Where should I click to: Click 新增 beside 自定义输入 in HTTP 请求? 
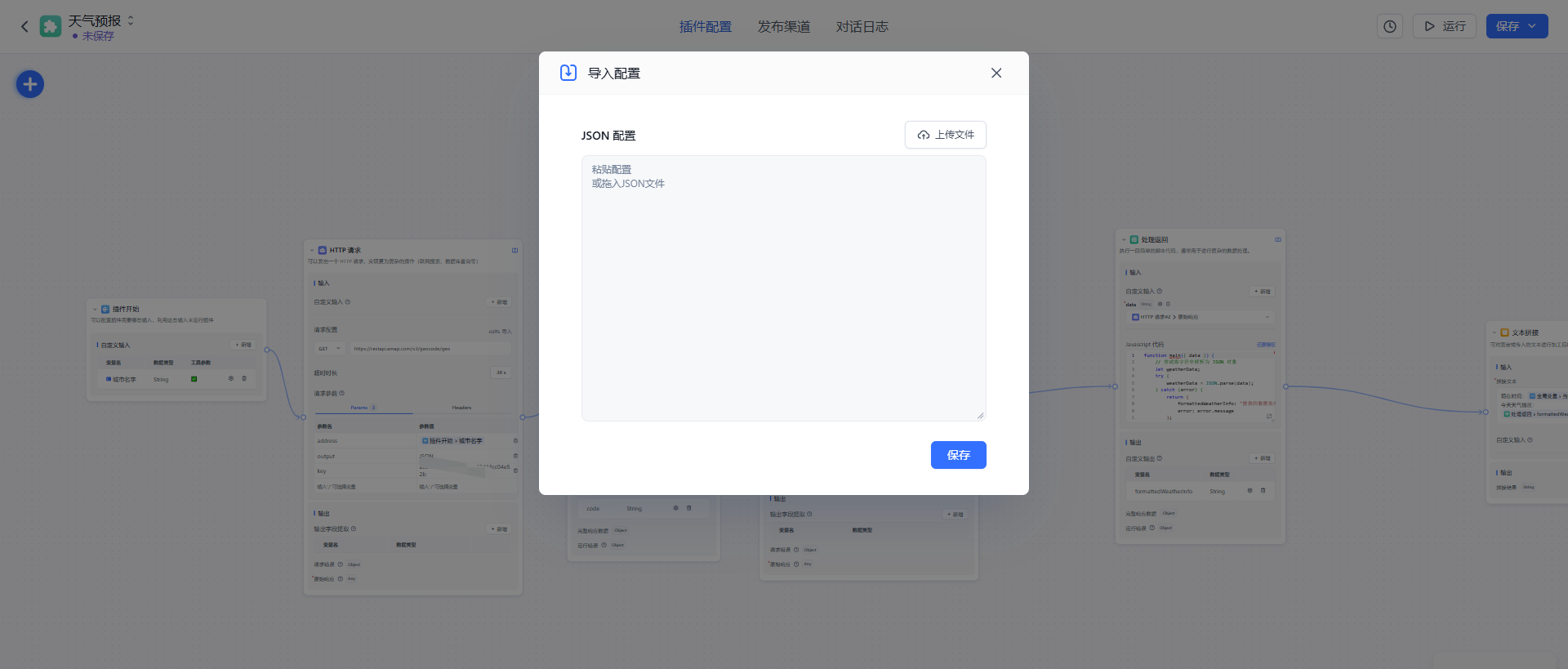[x=499, y=302]
